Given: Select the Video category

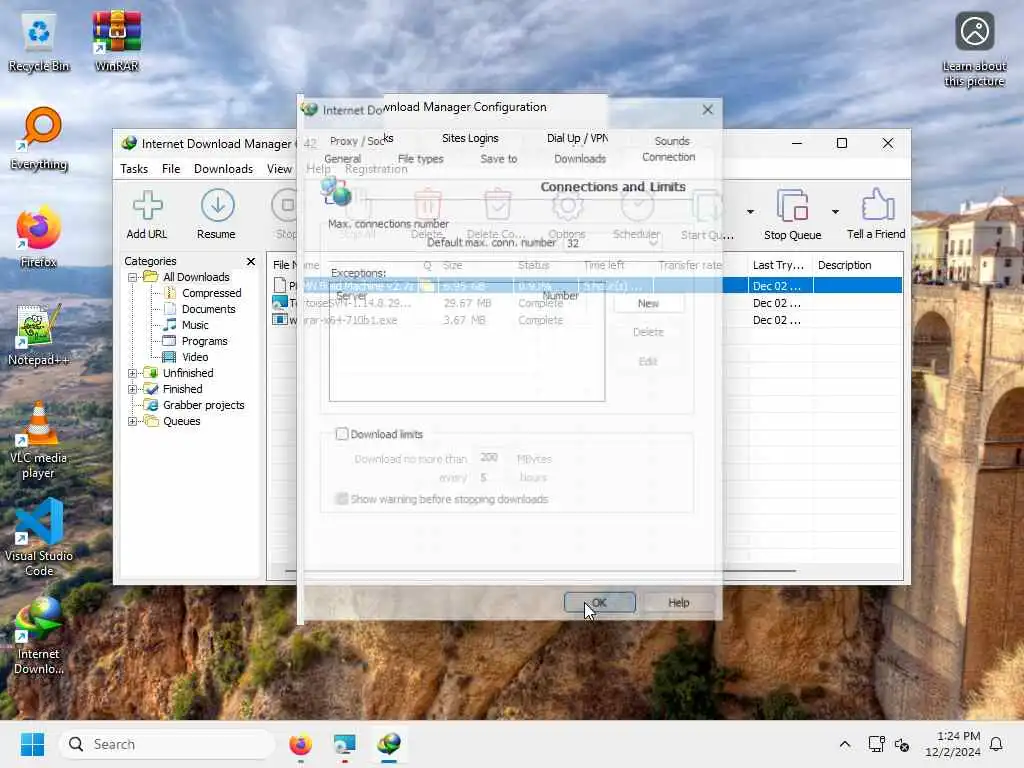Looking at the screenshot, I should [x=195, y=357].
